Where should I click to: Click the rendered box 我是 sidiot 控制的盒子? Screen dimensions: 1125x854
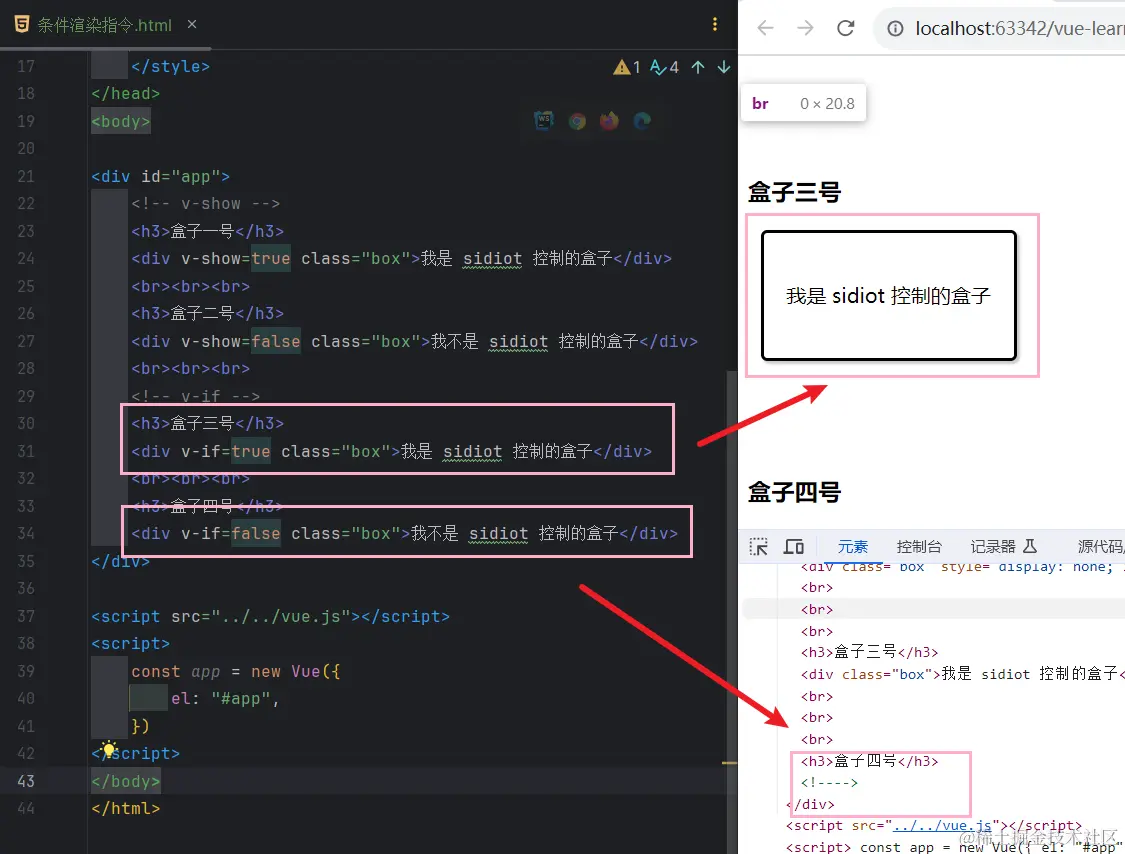coord(889,295)
